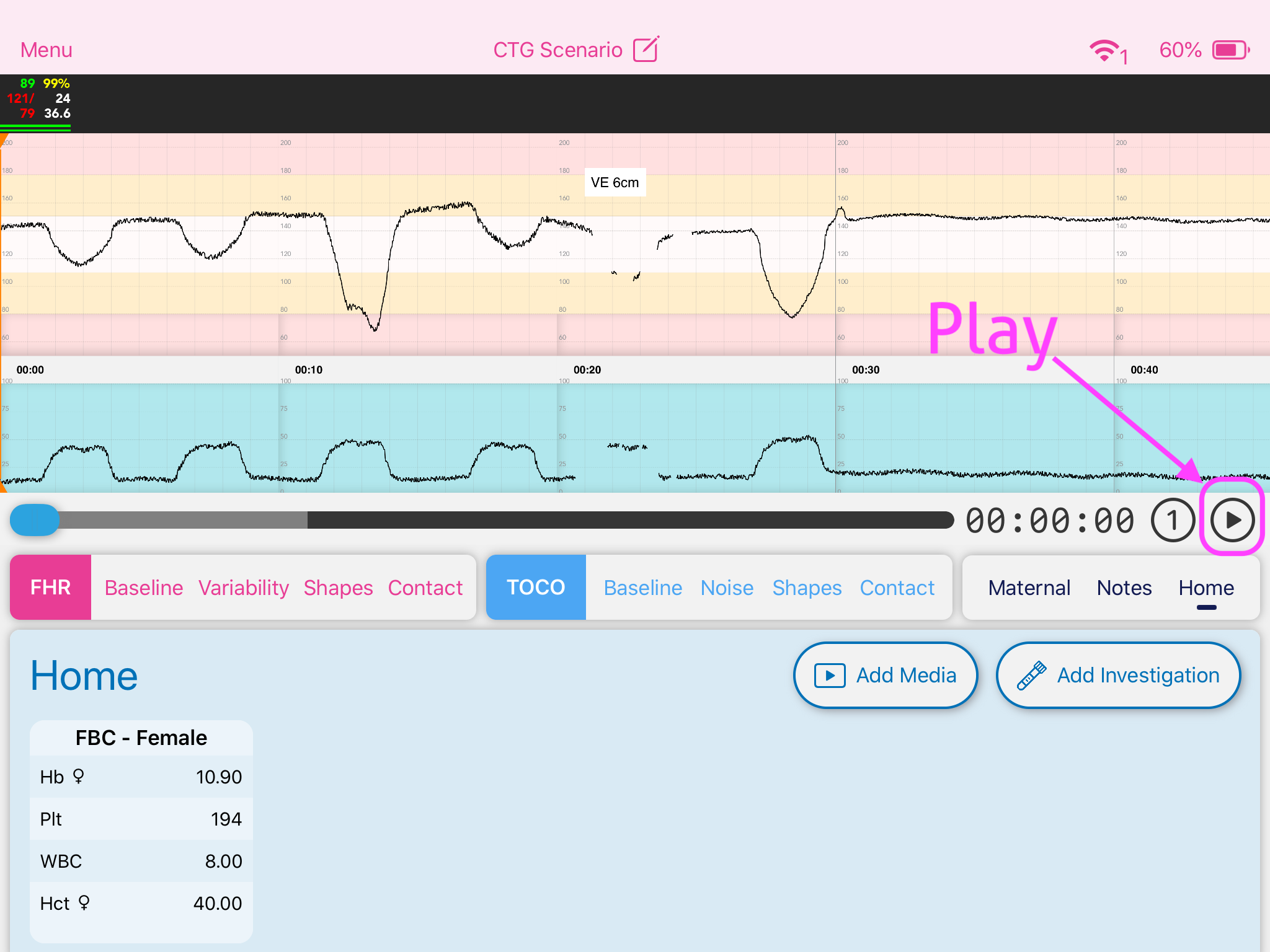This screenshot has height=952, width=1270.
Task: Click the Add Media button
Action: tap(886, 675)
